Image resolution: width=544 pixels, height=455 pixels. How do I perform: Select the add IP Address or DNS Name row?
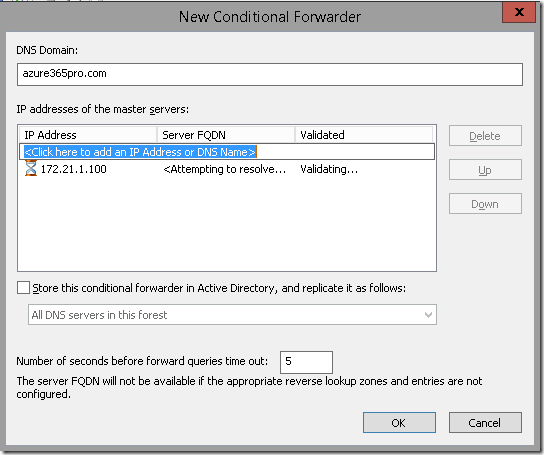[227, 152]
